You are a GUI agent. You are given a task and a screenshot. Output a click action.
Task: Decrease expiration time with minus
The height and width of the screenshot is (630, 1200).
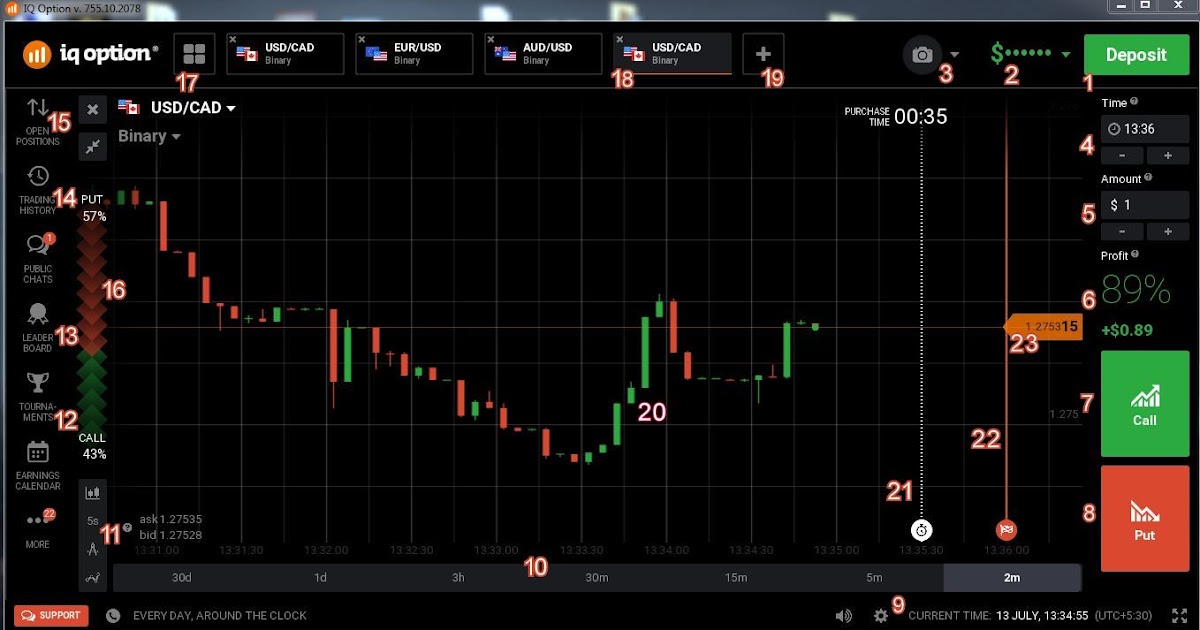coord(1122,156)
